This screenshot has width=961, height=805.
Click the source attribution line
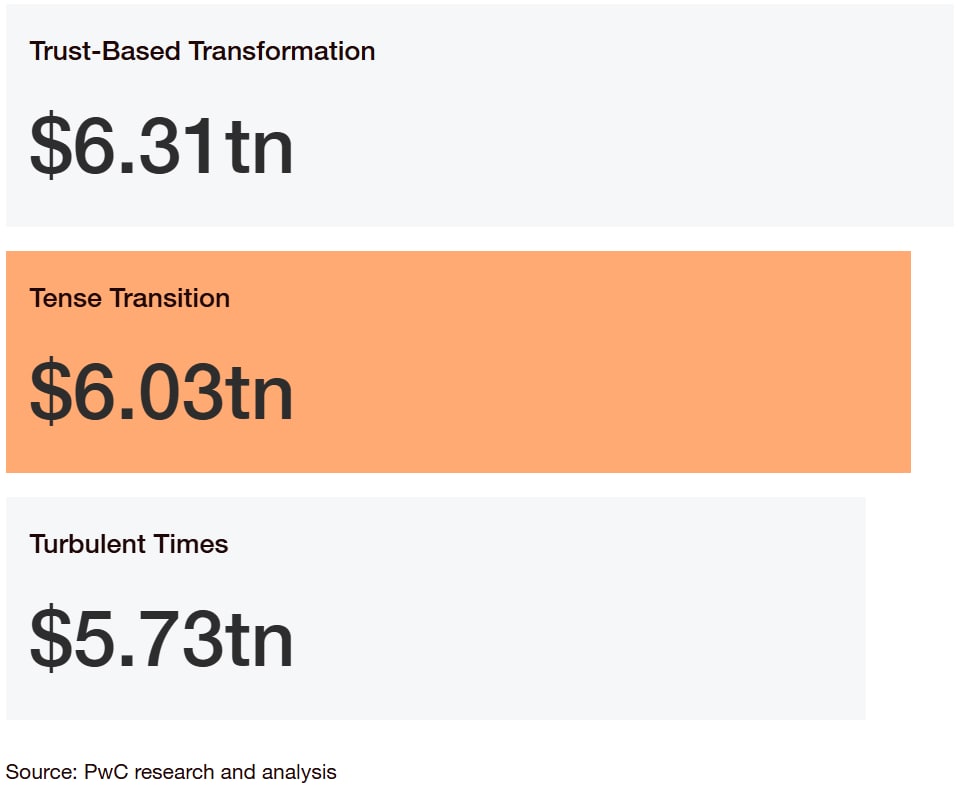point(171,772)
